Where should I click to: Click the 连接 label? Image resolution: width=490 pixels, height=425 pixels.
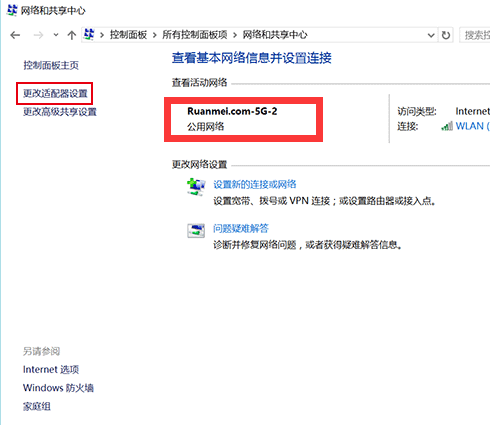[408, 126]
